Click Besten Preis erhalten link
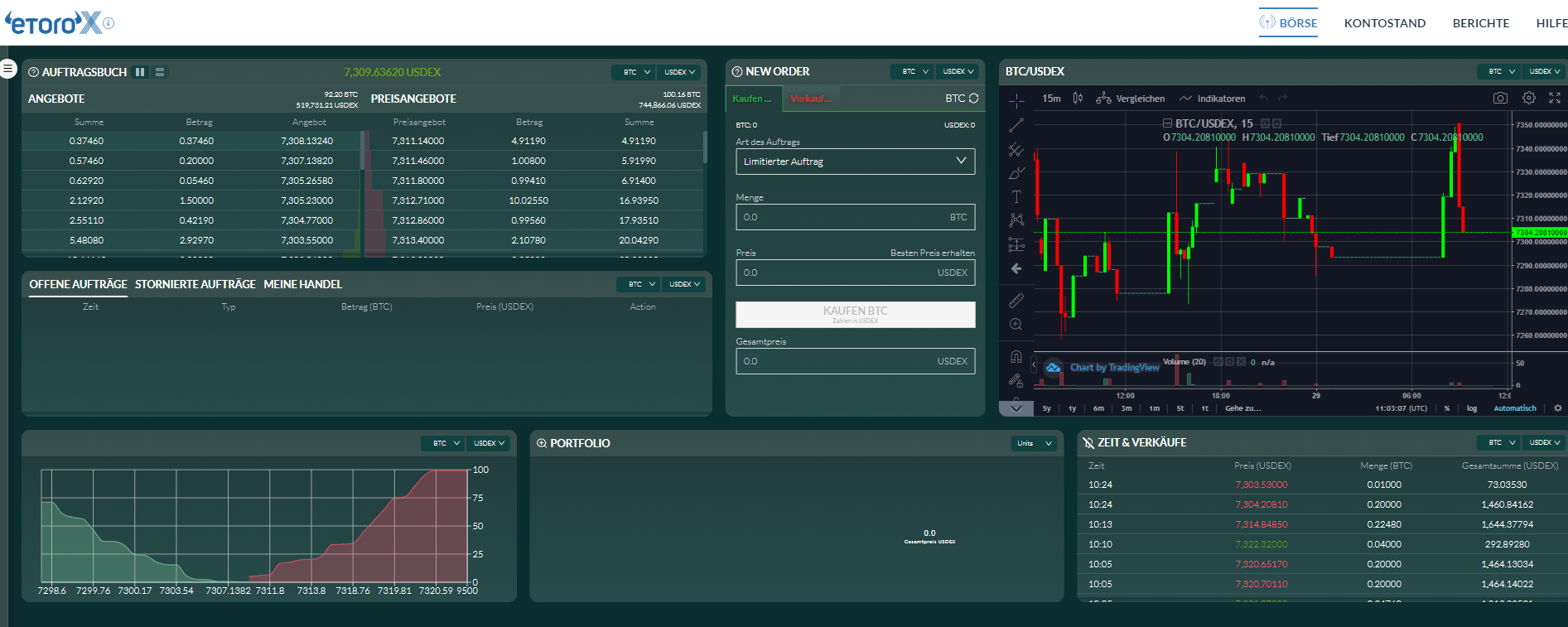Image resolution: width=1568 pixels, height=627 pixels. (x=932, y=253)
